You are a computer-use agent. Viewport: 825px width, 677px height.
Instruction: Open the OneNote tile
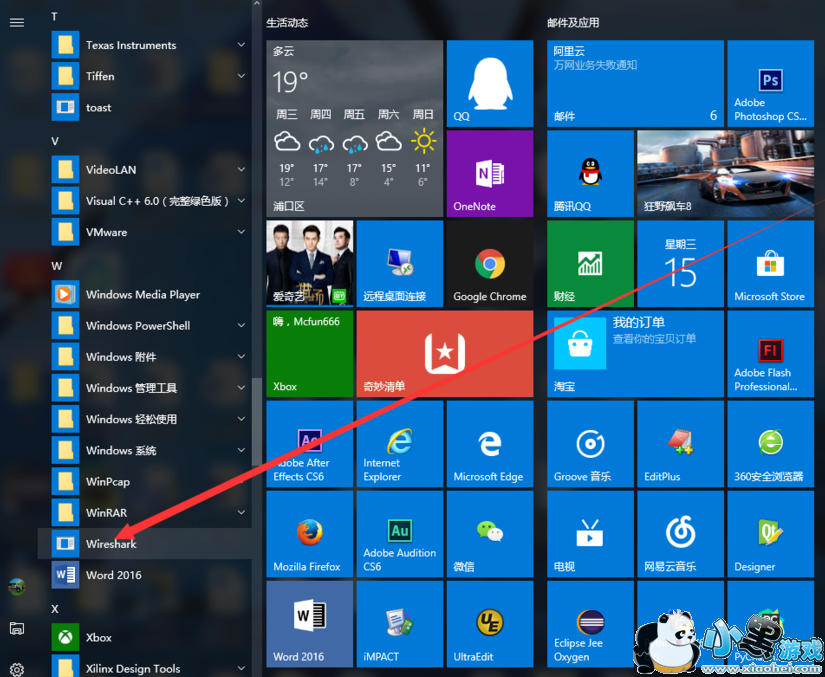pyautogui.click(x=489, y=174)
